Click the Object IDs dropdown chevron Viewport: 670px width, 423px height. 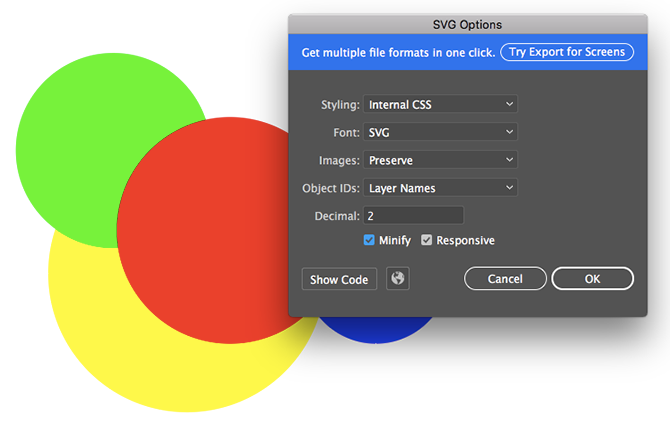tap(509, 187)
